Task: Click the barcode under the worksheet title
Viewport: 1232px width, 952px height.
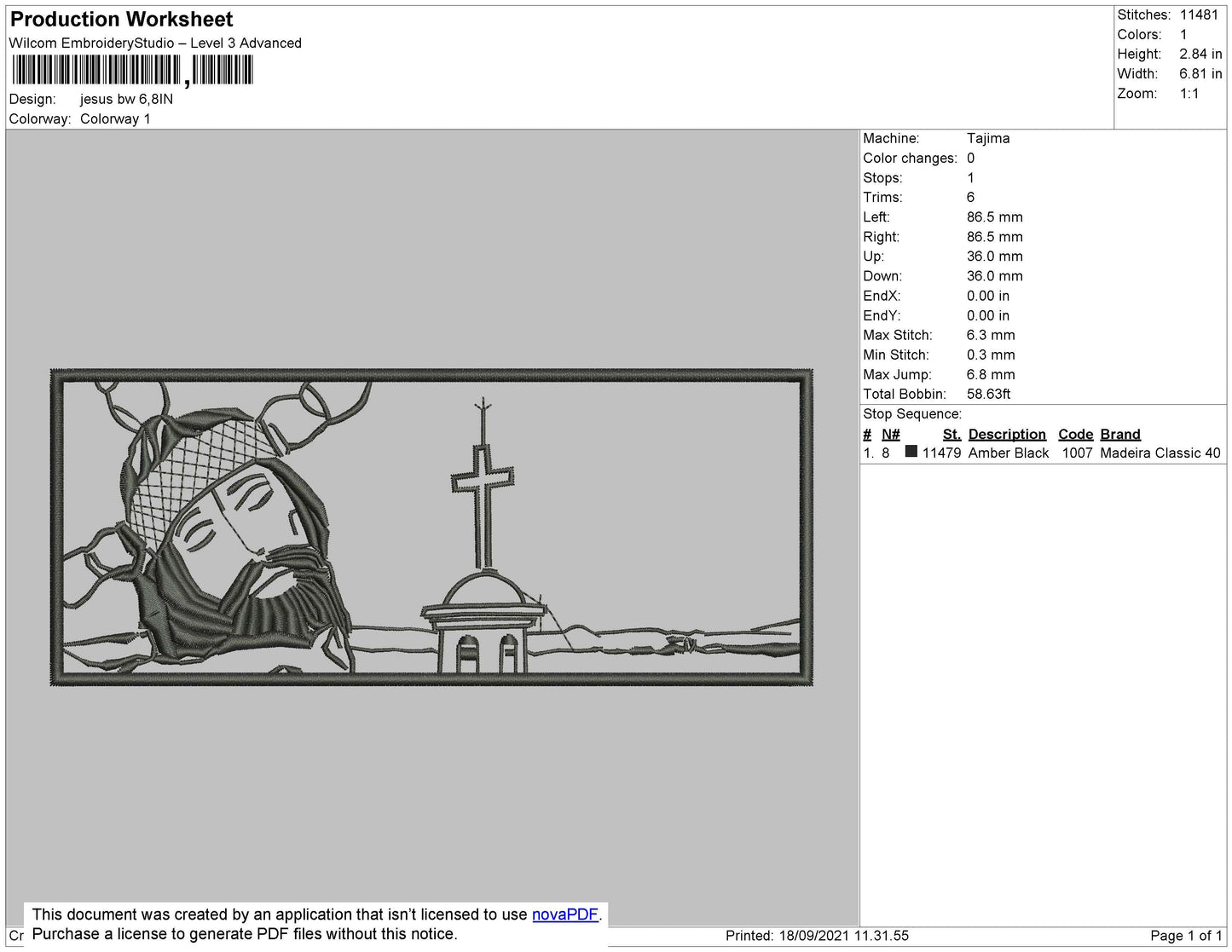Action: click(132, 70)
